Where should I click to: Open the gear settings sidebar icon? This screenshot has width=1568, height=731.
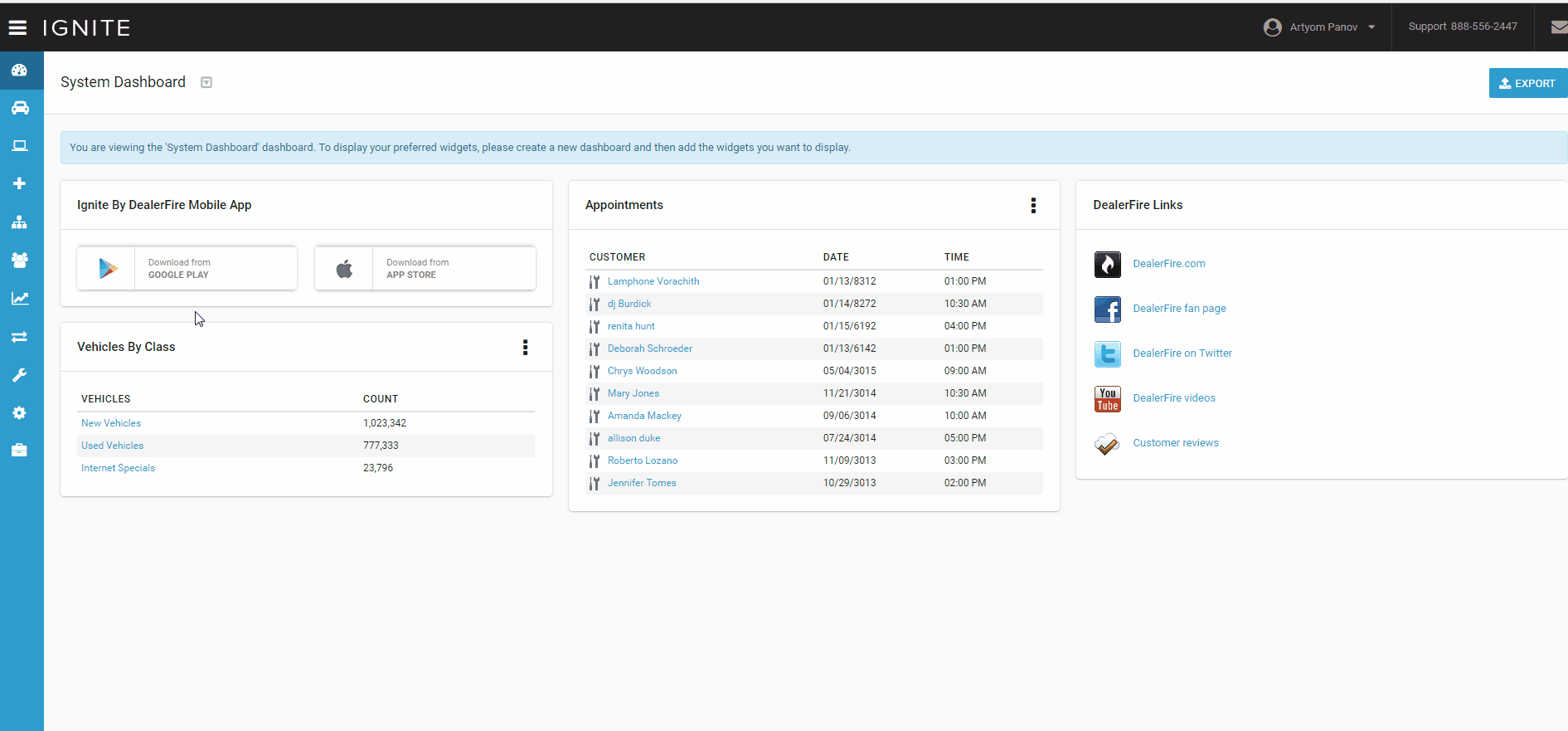click(20, 413)
